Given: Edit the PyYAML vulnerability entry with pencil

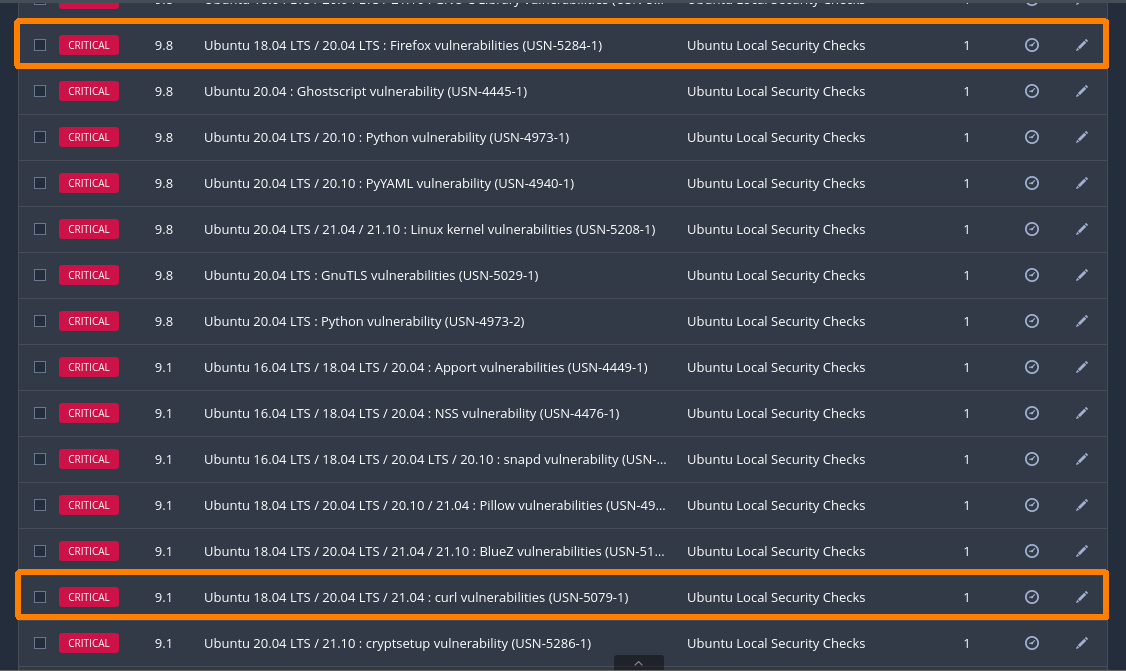Looking at the screenshot, I should click(1081, 183).
